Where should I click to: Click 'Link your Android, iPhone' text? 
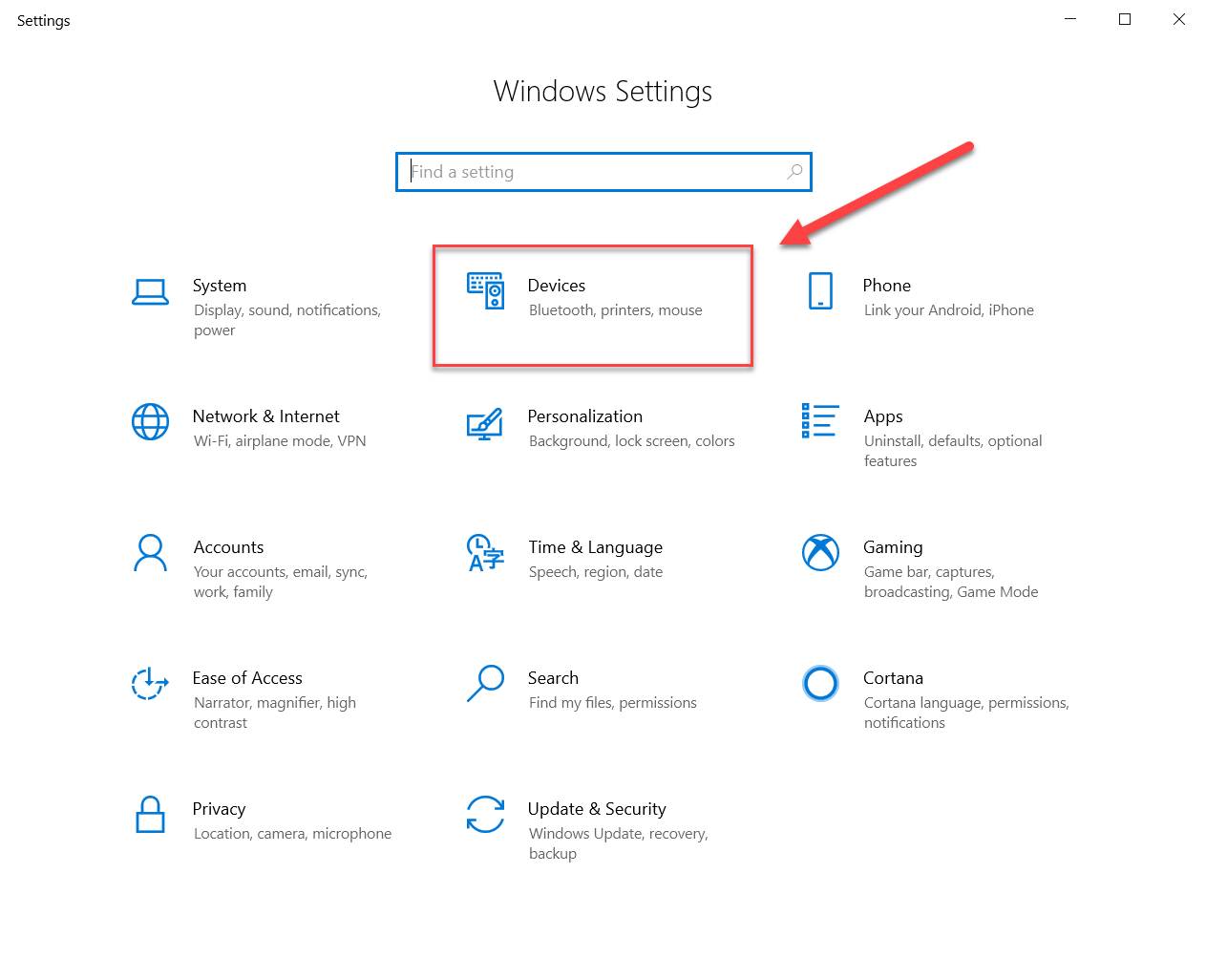point(949,310)
